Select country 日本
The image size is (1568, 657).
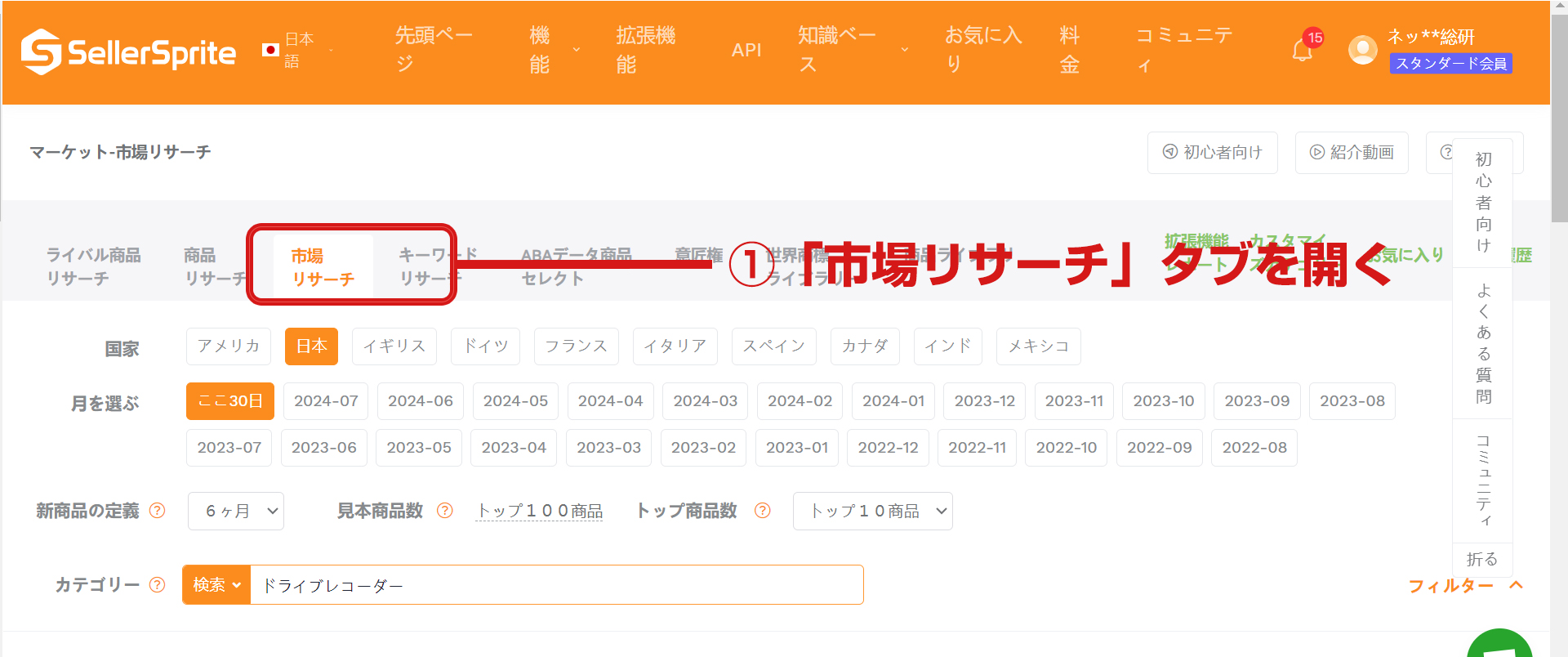pyautogui.click(x=312, y=346)
